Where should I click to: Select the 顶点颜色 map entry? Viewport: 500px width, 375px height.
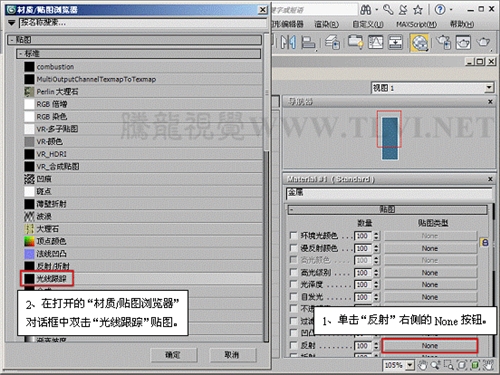[143, 241]
